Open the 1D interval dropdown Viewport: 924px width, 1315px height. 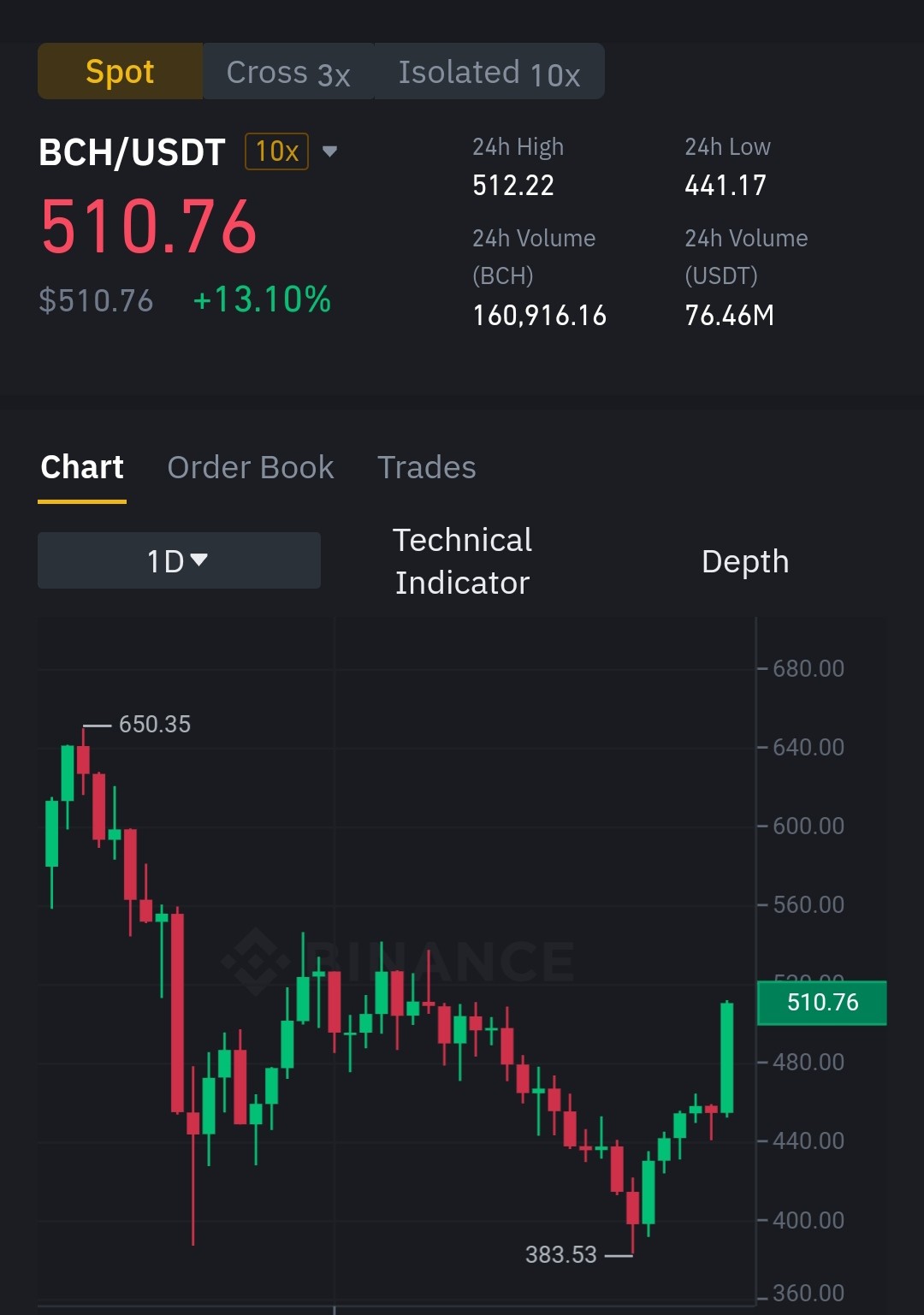(179, 560)
